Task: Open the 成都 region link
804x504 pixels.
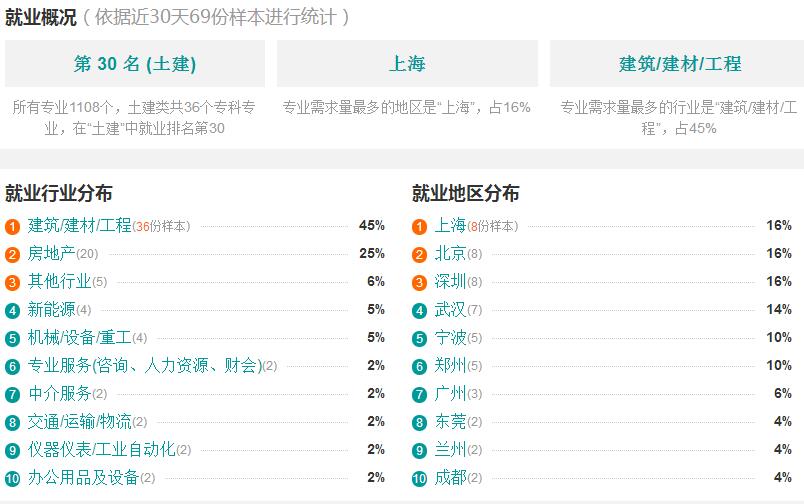Action: 450,477
